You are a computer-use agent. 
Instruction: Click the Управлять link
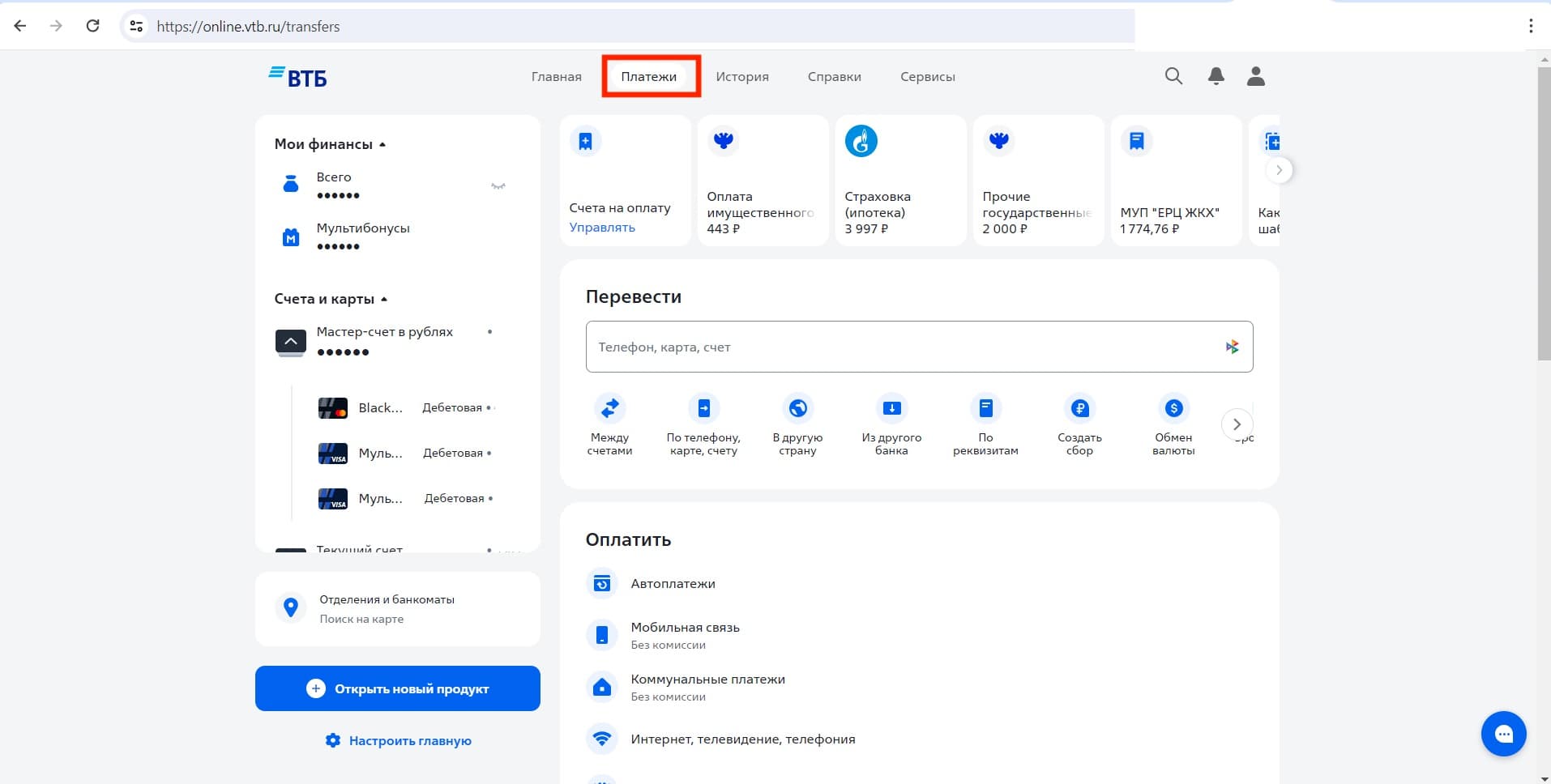pyautogui.click(x=602, y=228)
